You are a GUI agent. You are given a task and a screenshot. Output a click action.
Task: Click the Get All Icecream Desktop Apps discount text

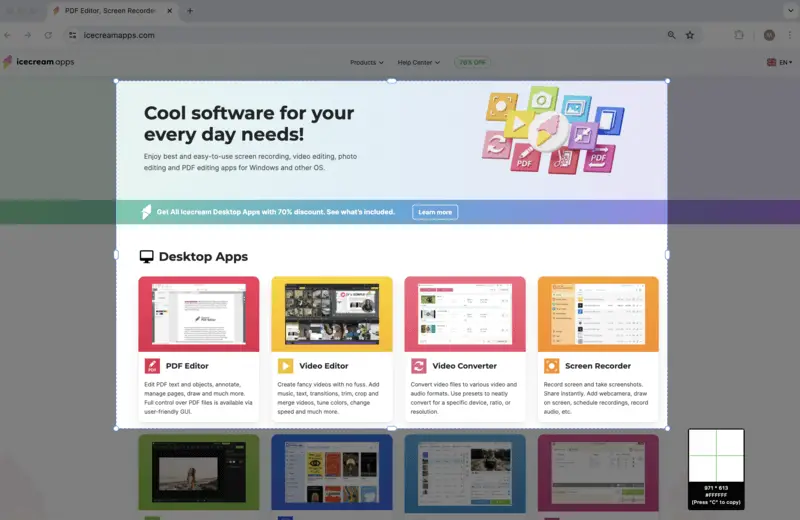[276, 212]
